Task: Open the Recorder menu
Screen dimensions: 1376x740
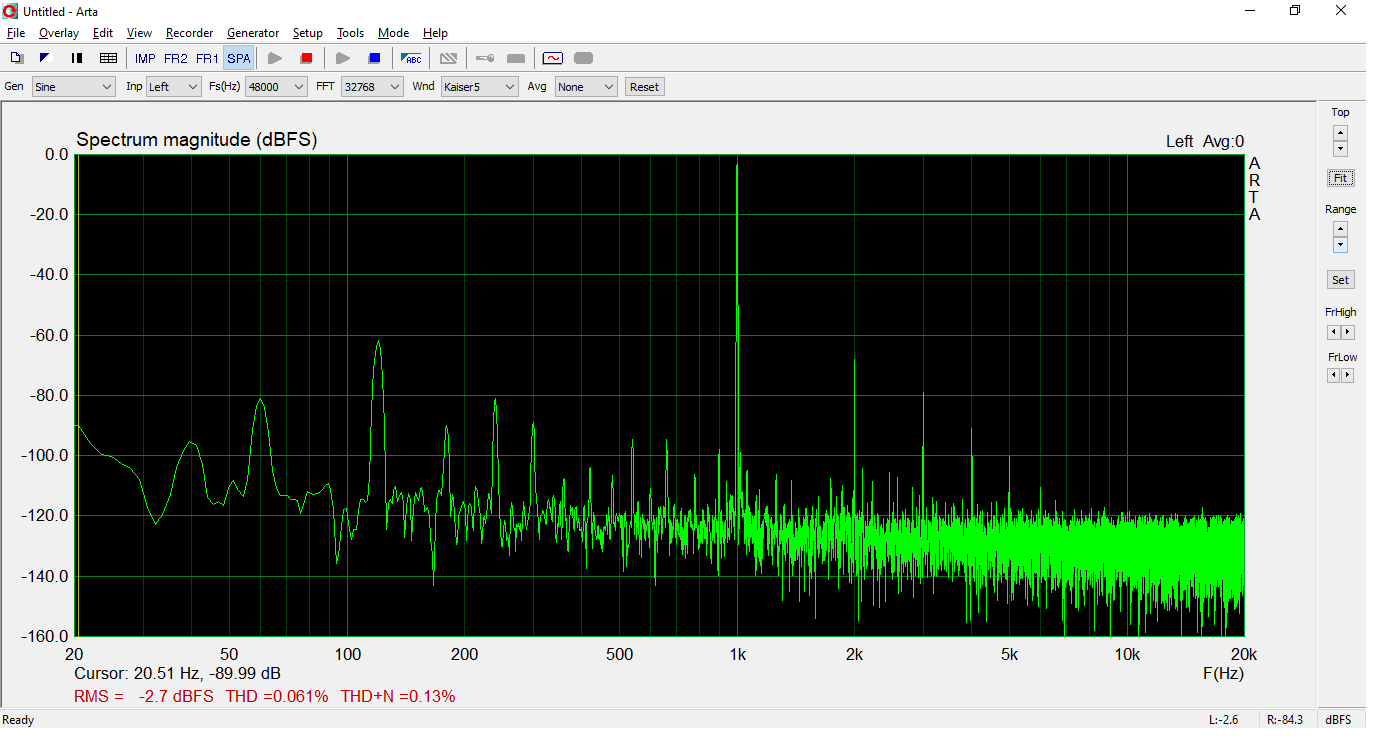Action: 190,33
